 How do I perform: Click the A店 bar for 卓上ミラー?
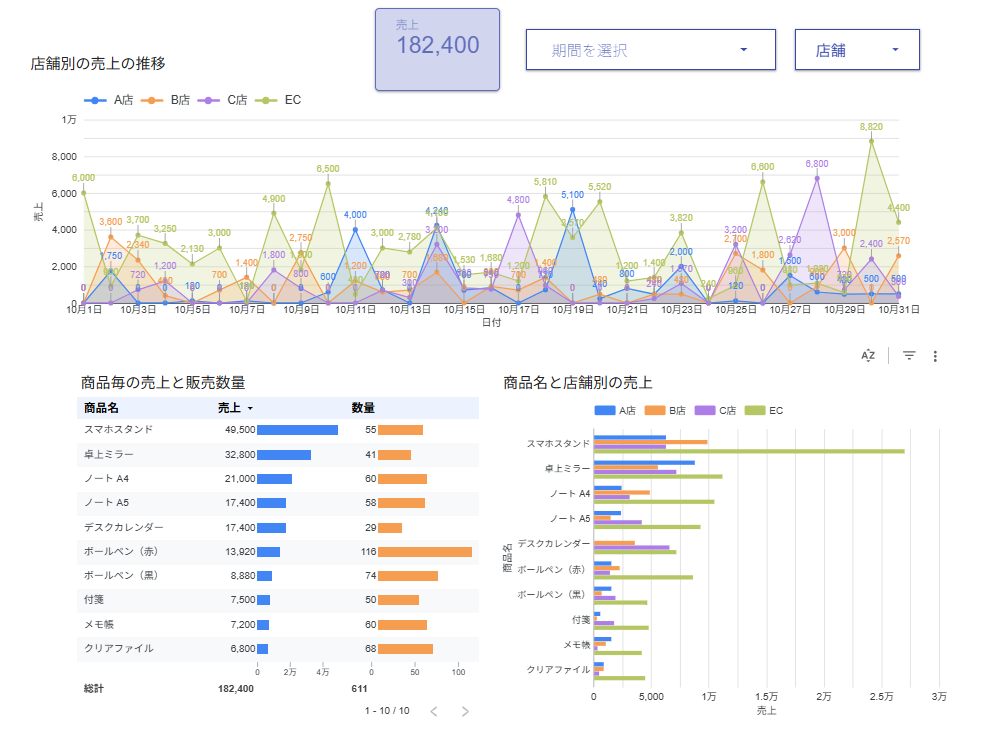coord(644,463)
